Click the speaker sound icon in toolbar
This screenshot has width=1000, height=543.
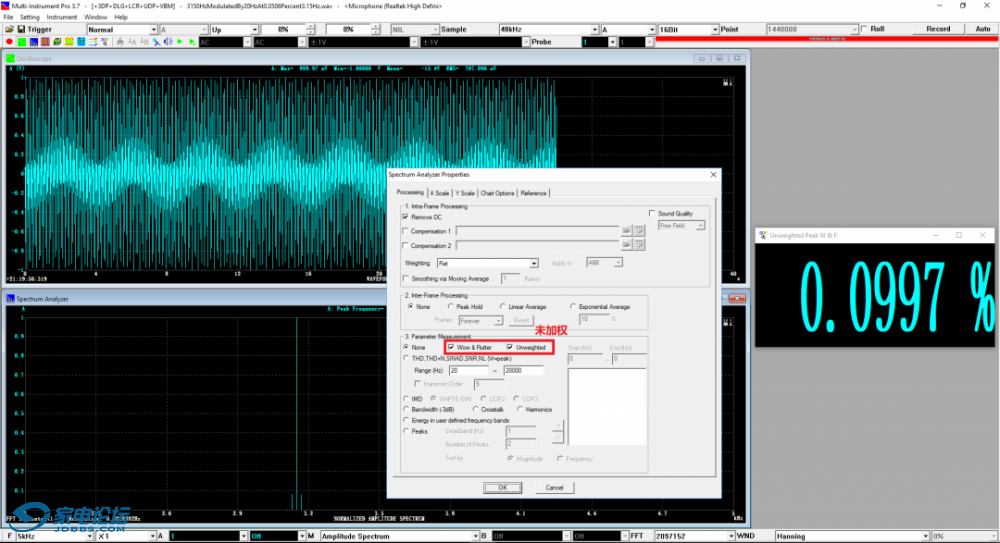tap(168, 42)
